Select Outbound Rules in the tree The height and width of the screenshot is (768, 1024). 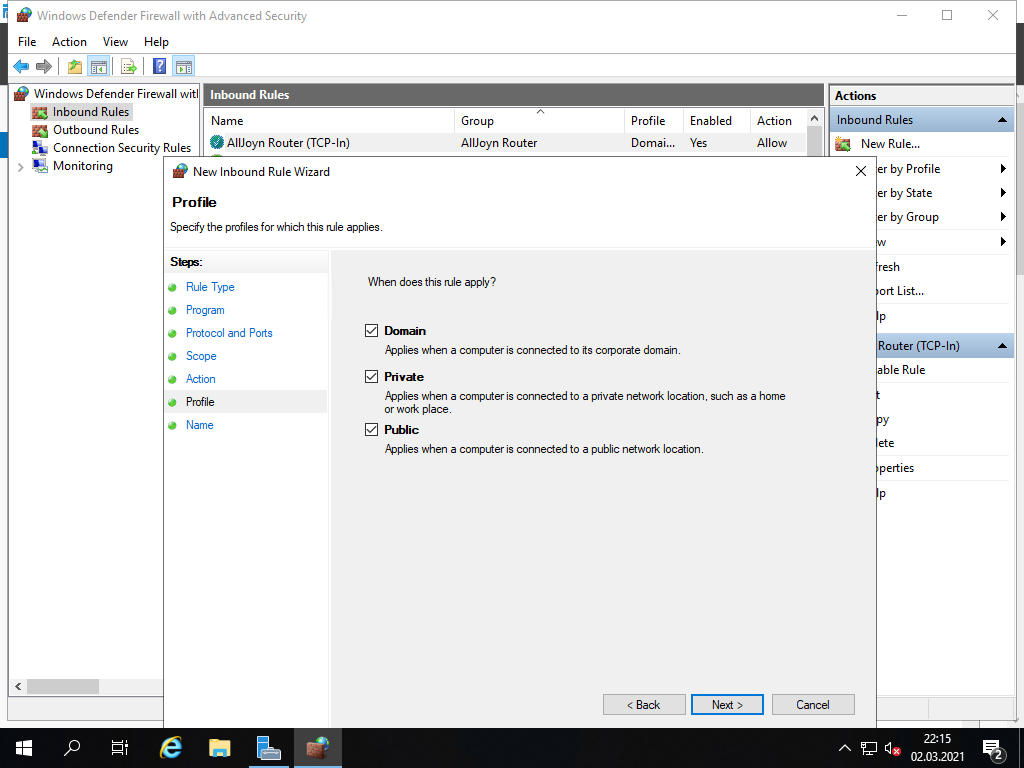pos(95,130)
